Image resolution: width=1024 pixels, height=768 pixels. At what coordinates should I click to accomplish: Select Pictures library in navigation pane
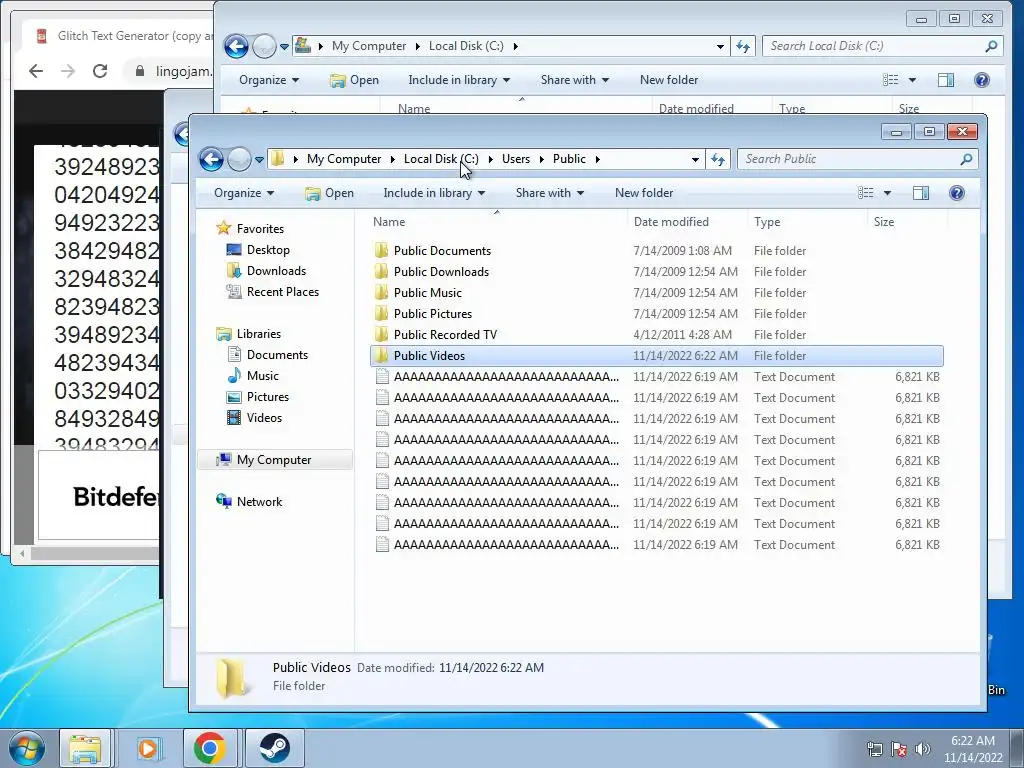tap(268, 396)
